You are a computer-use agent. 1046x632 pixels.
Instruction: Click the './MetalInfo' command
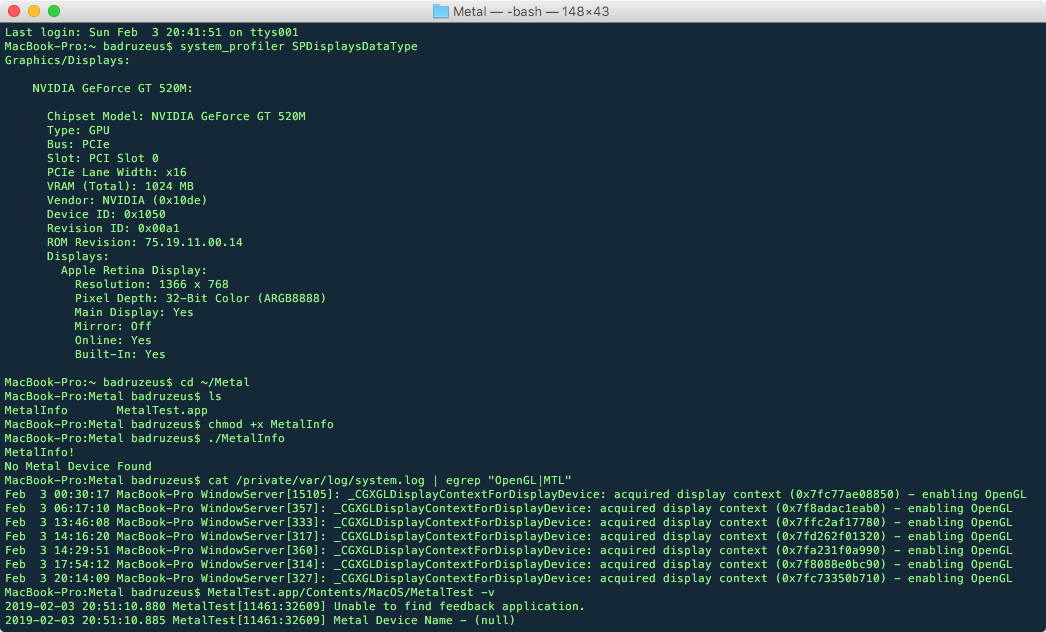coord(246,438)
